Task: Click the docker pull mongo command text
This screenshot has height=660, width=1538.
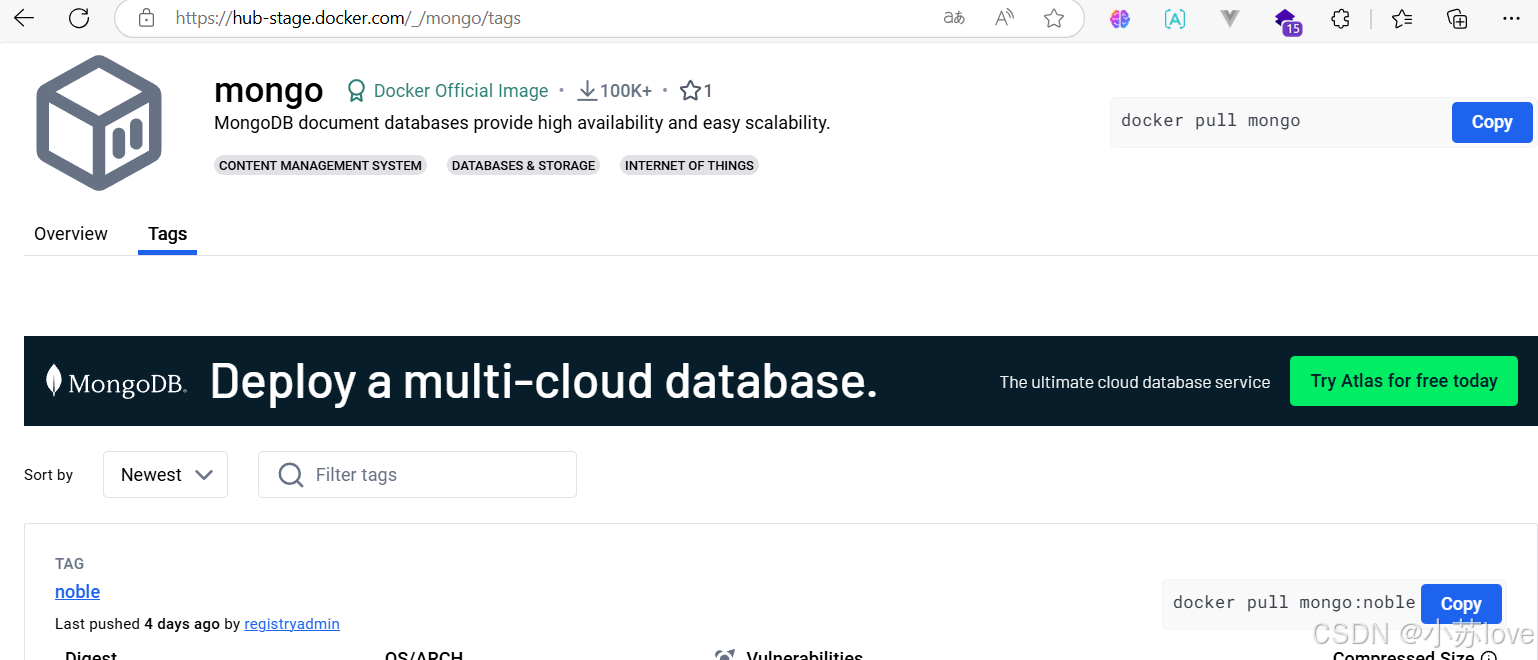Action: [x=1211, y=120]
